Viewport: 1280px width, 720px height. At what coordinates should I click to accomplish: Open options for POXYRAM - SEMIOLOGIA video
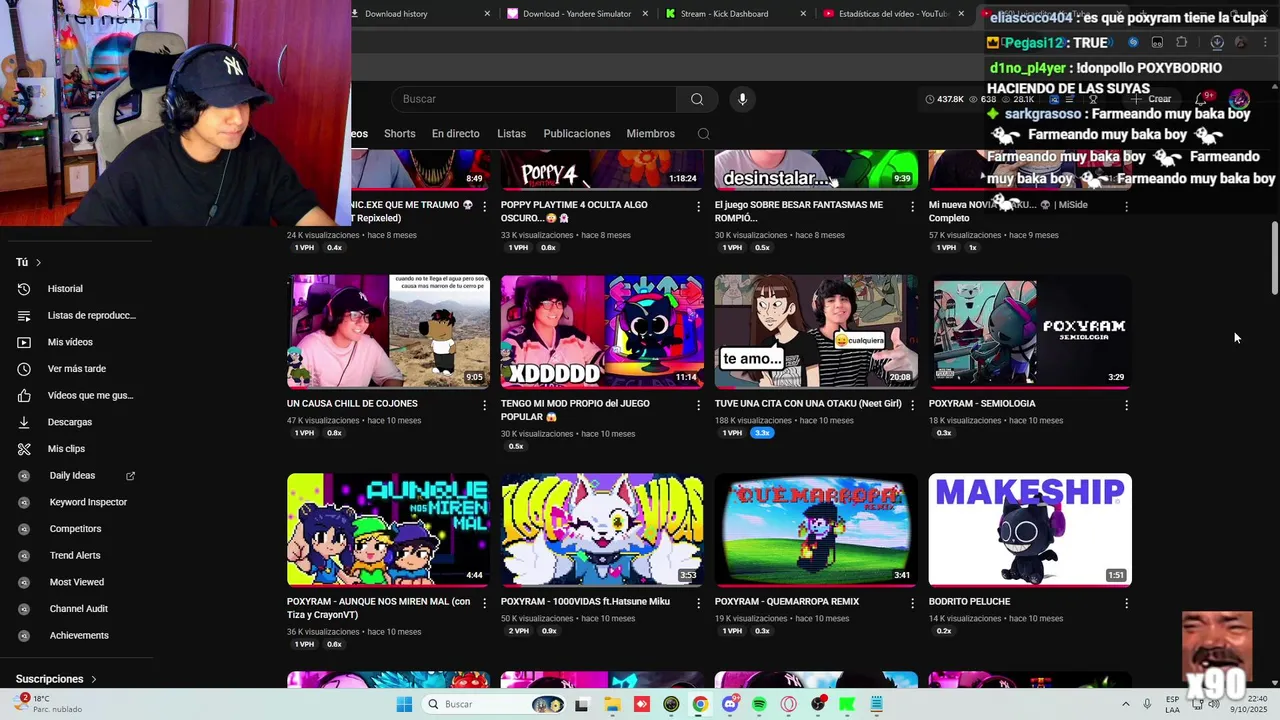point(1126,405)
